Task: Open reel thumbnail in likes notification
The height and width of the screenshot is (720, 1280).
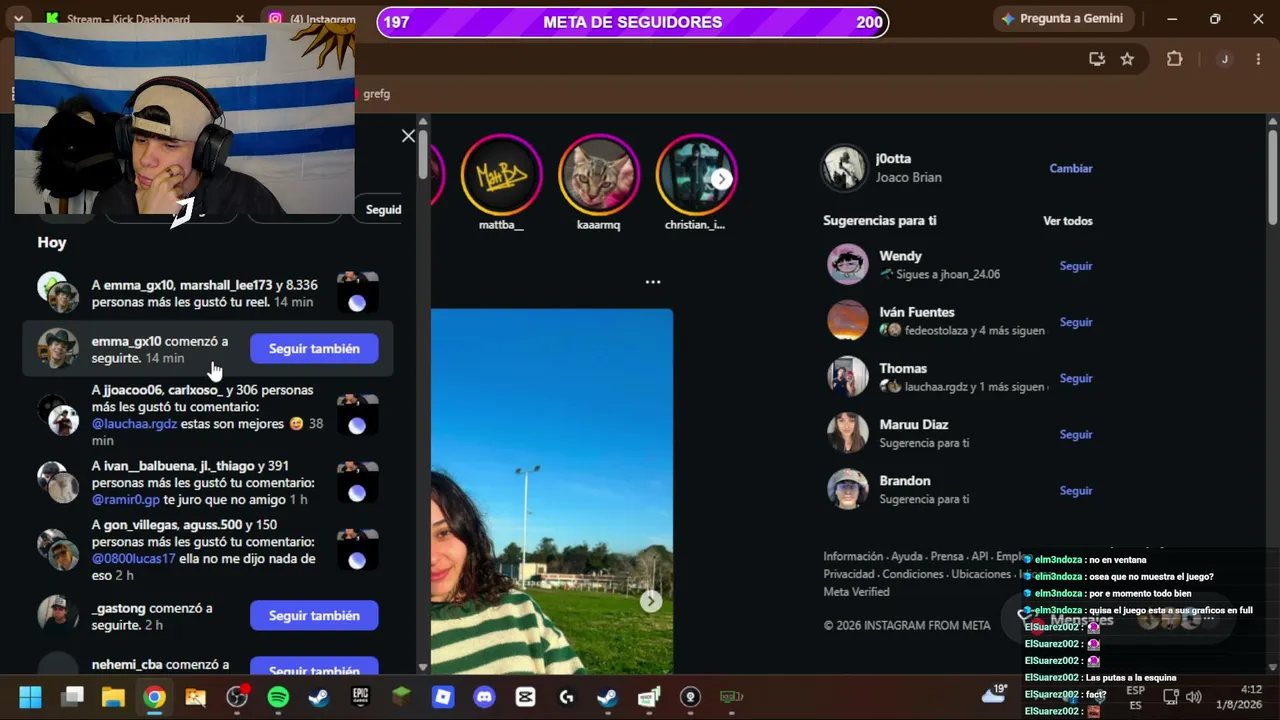Action: (357, 293)
